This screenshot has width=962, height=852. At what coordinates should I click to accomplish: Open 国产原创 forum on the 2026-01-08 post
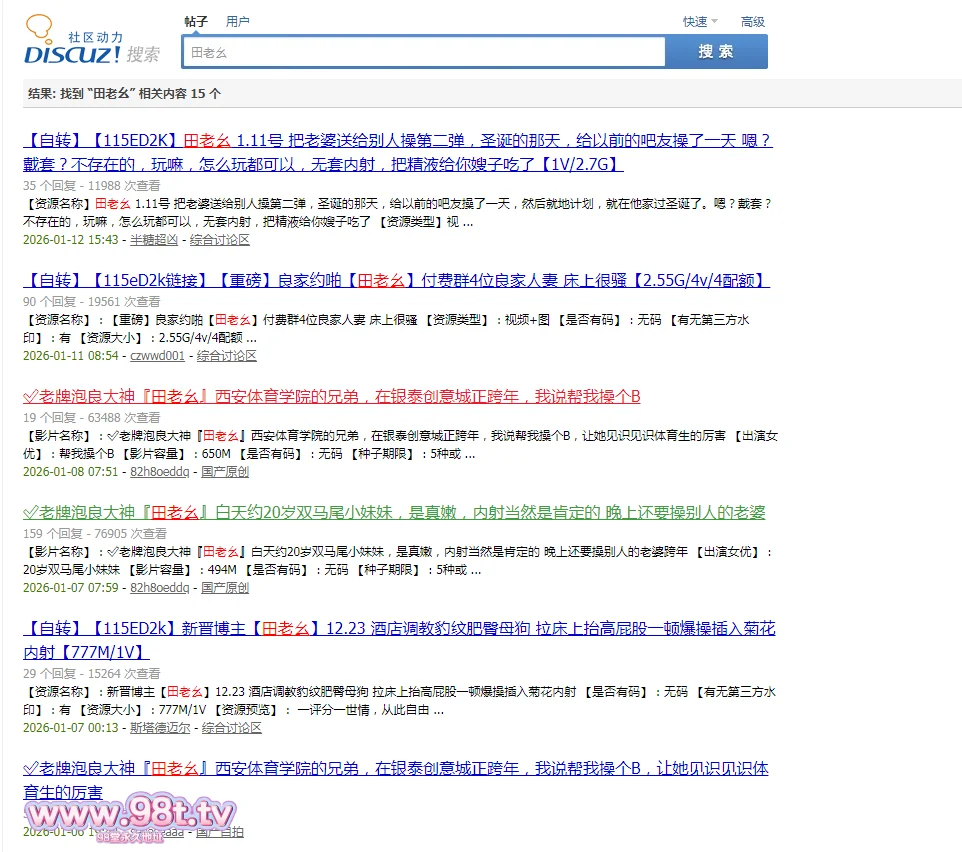pos(225,472)
